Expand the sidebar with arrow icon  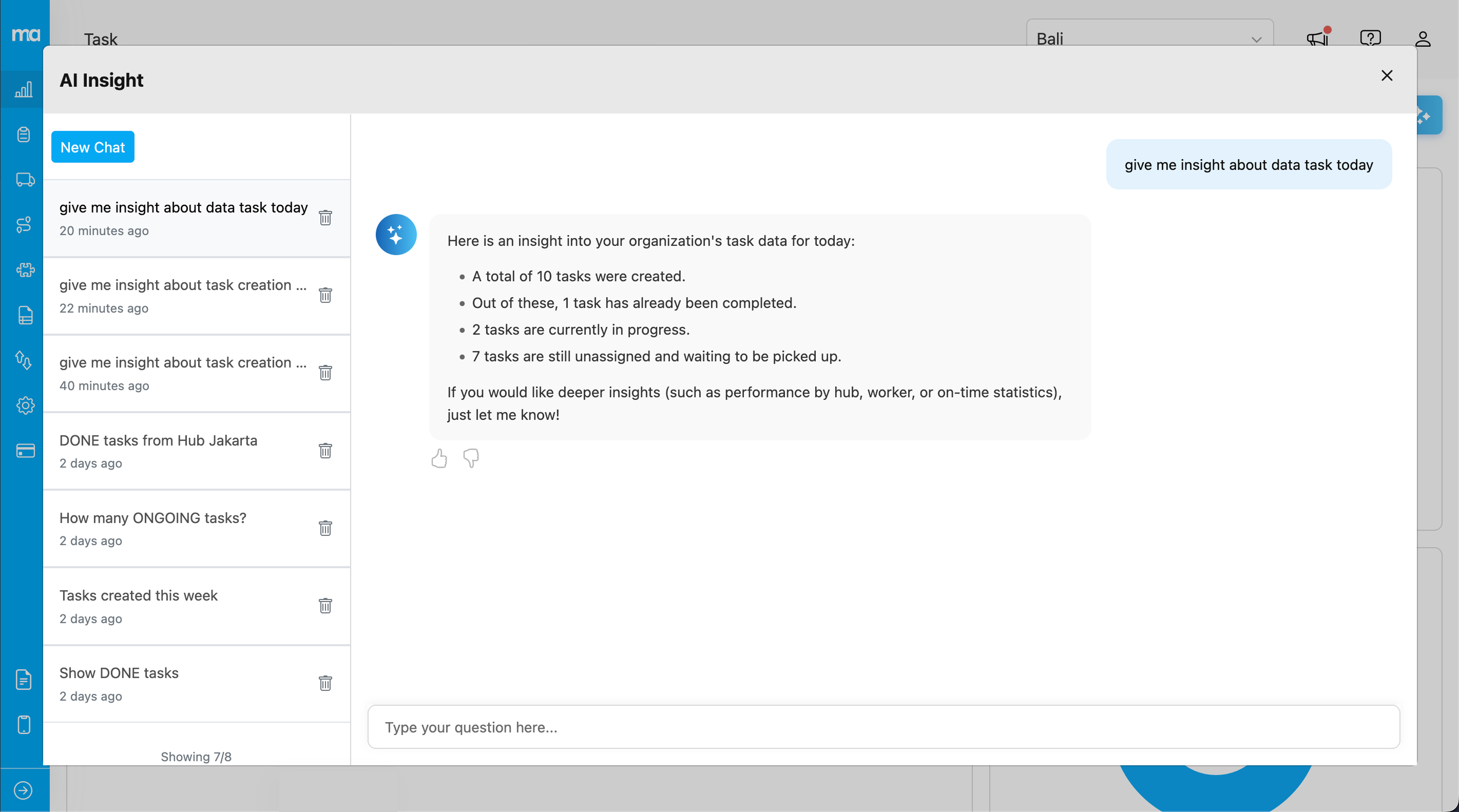click(x=23, y=790)
